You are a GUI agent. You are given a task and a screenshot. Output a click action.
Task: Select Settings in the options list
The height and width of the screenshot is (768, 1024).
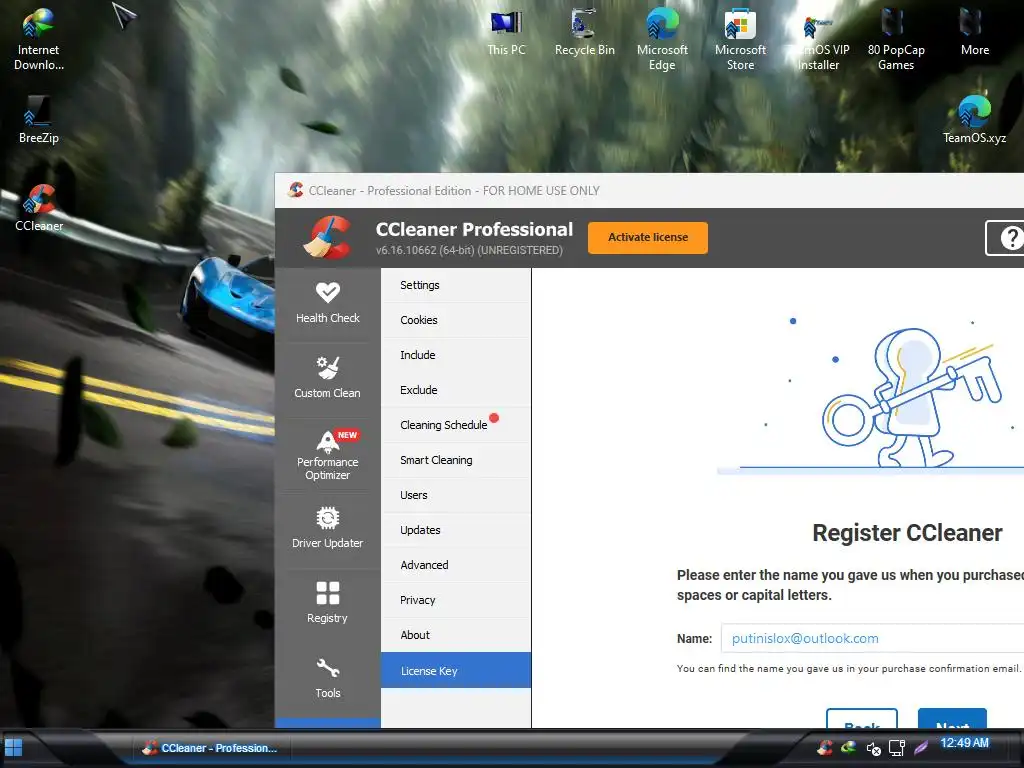click(456, 285)
